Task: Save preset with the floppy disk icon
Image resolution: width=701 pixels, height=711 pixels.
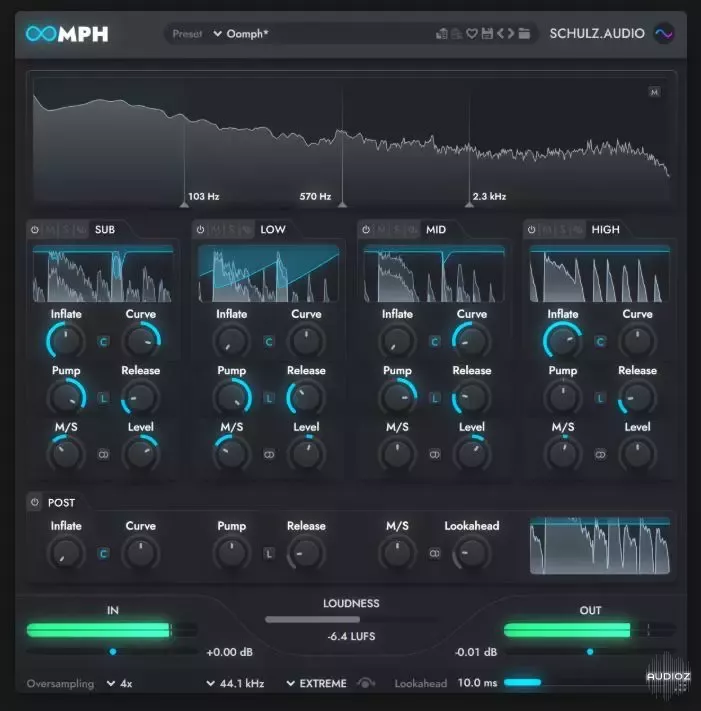Action: coord(487,34)
